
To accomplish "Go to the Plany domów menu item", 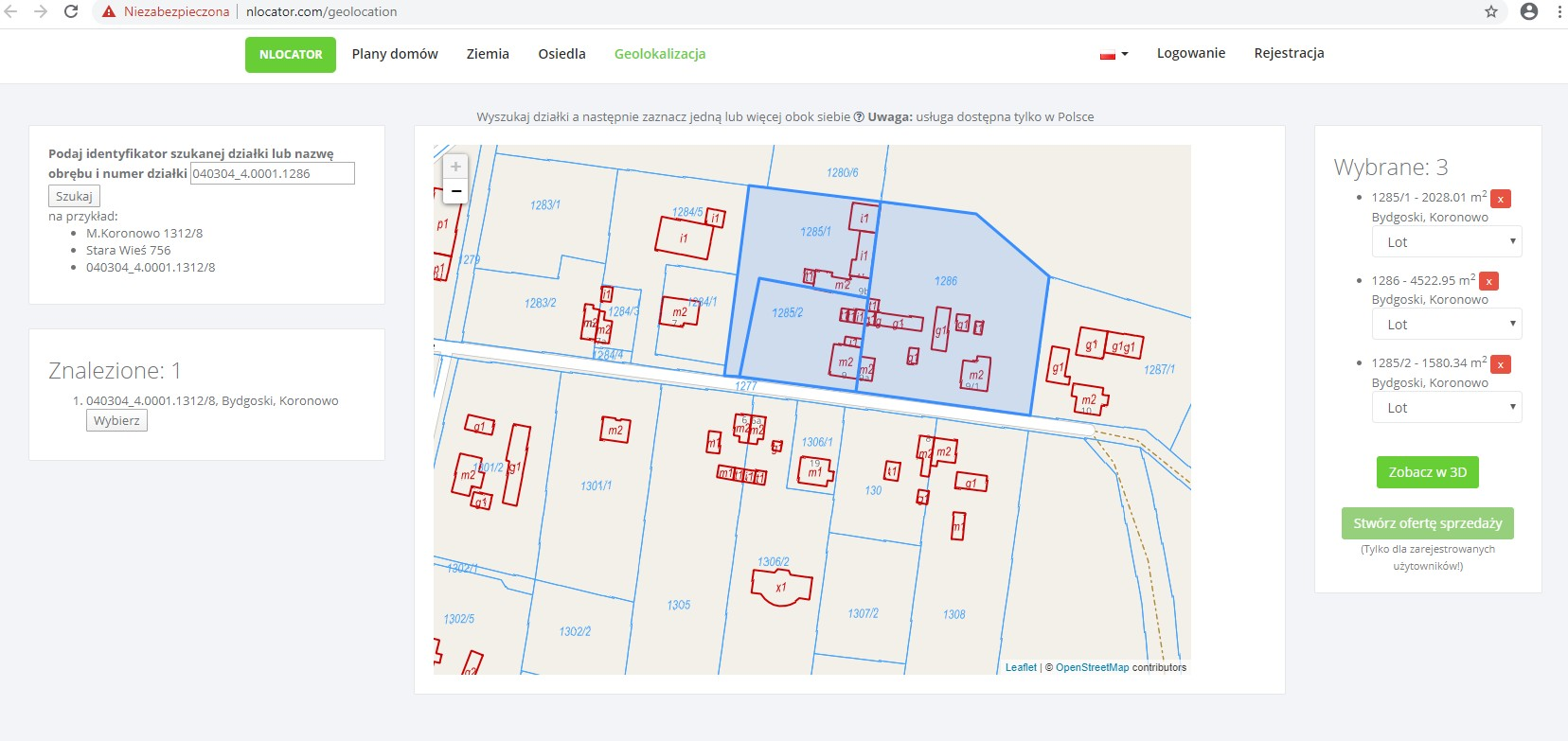I will click(x=395, y=54).
